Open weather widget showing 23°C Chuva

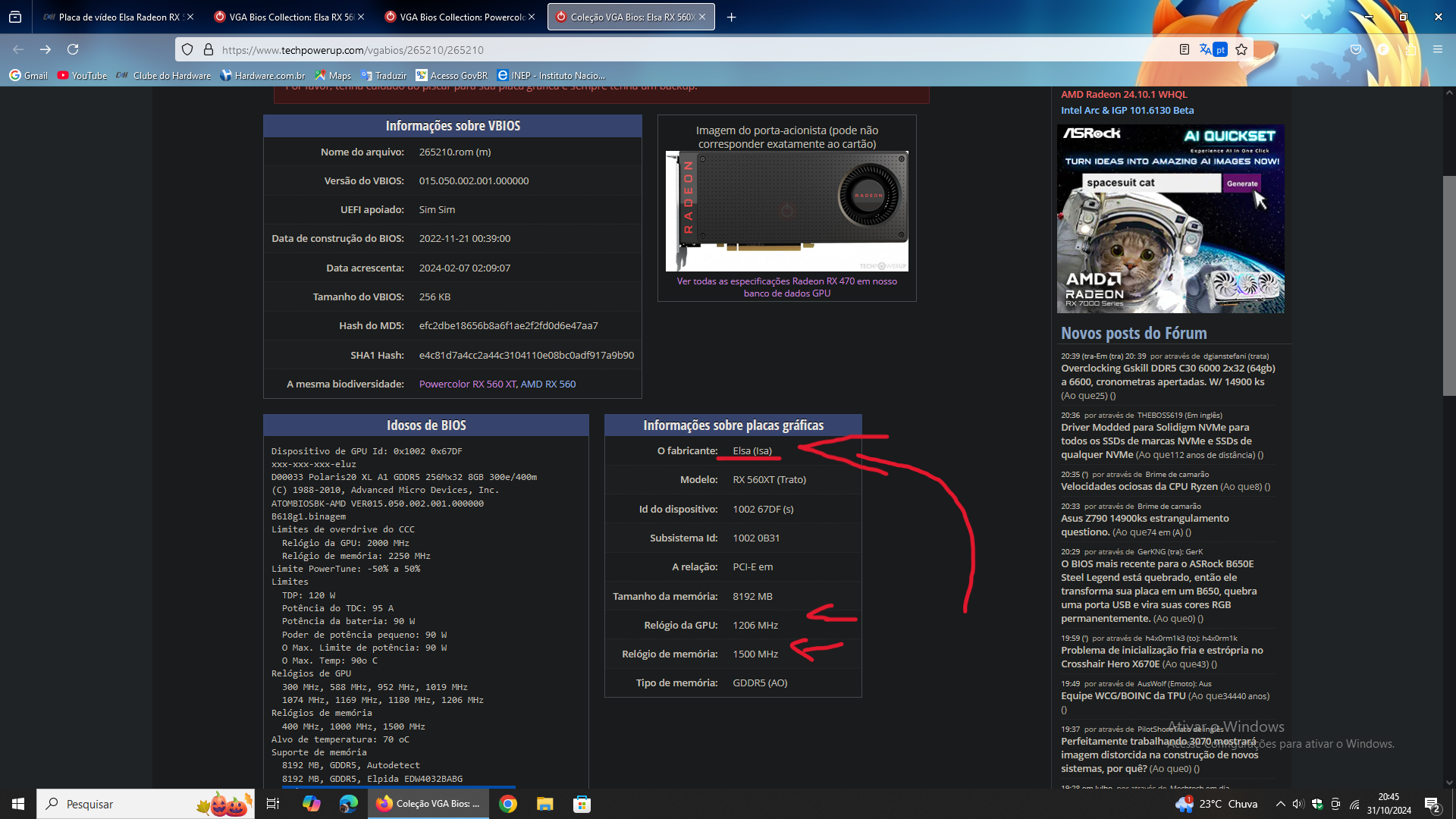coord(1216,804)
